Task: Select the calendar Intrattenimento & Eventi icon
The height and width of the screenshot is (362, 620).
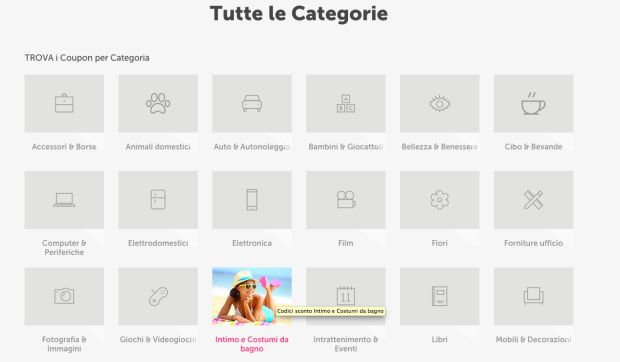Action: (346, 296)
